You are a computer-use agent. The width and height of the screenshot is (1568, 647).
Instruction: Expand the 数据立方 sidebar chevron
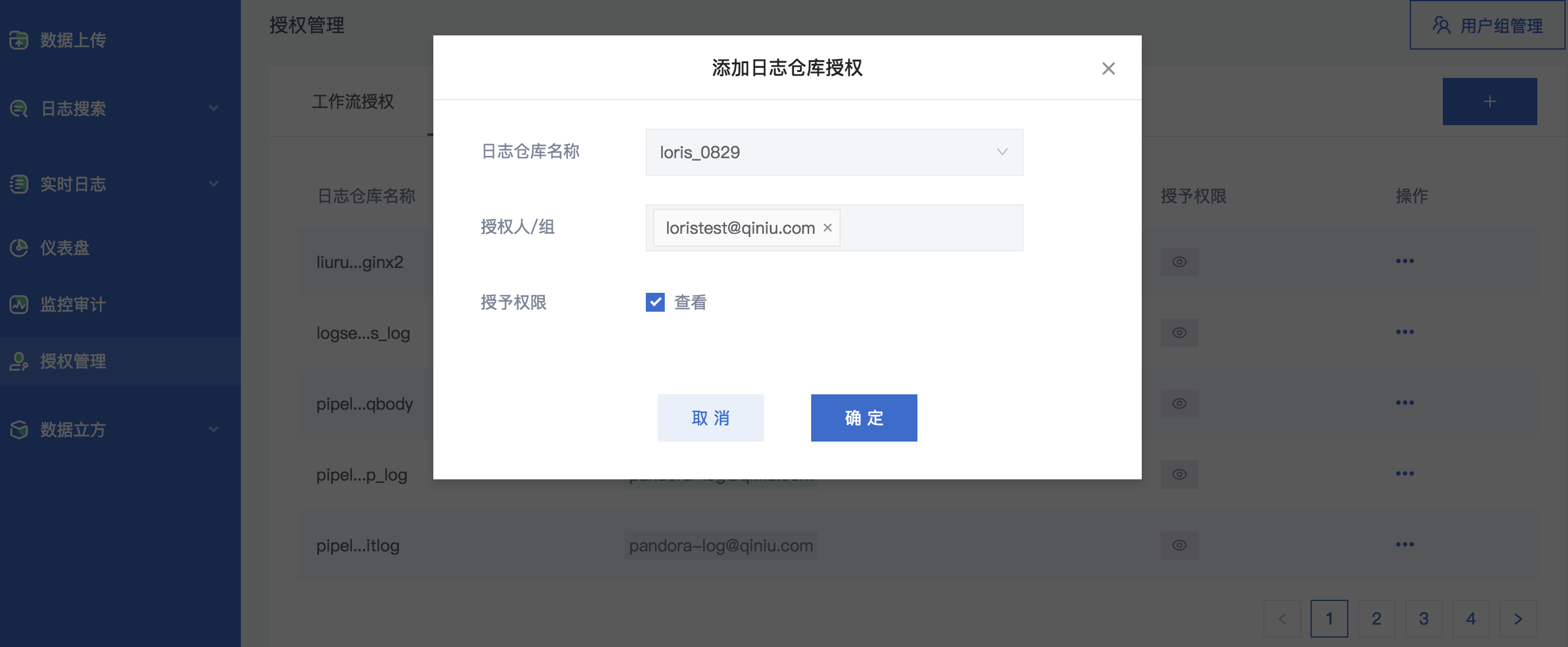214,429
